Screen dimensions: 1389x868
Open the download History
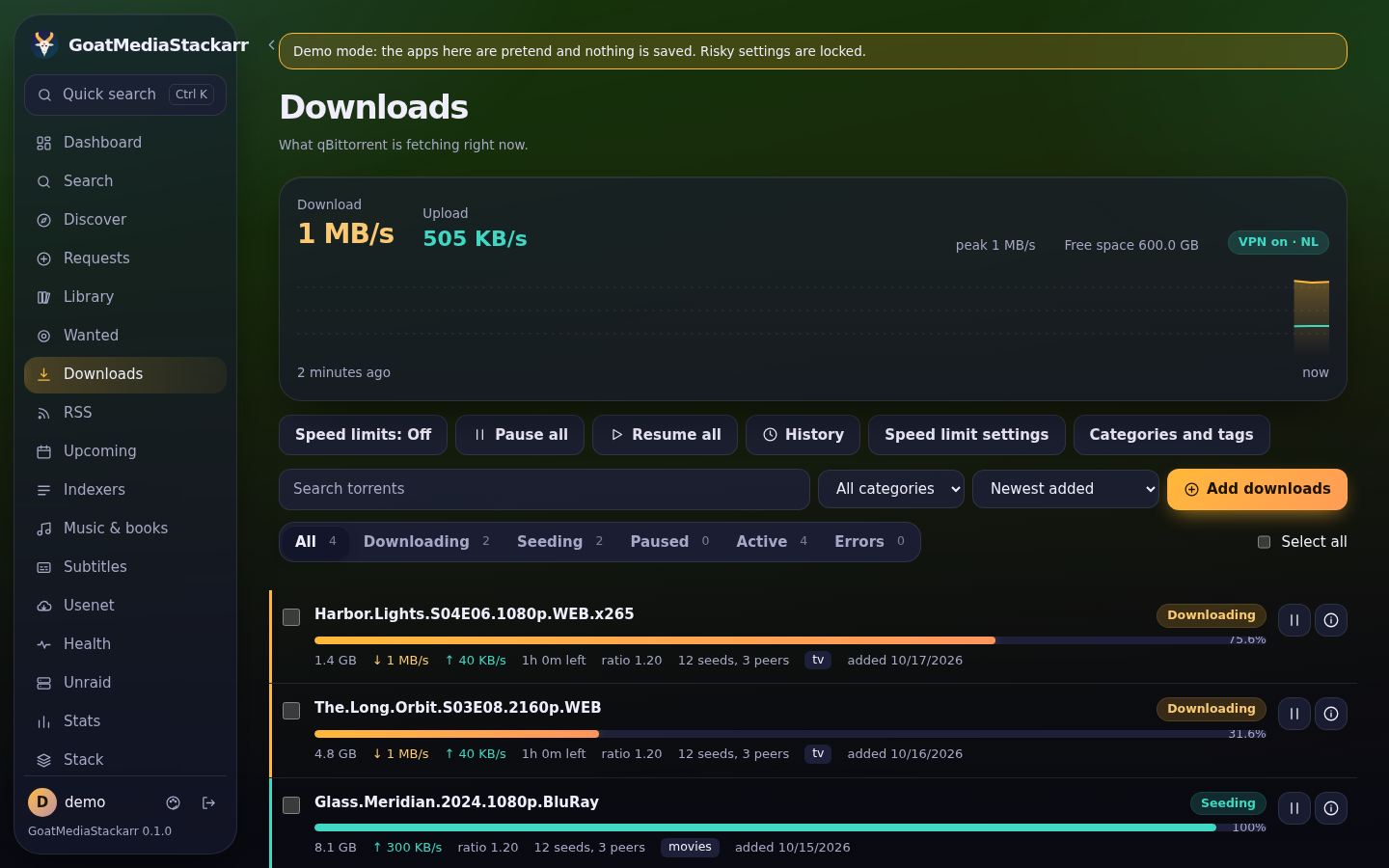(803, 435)
